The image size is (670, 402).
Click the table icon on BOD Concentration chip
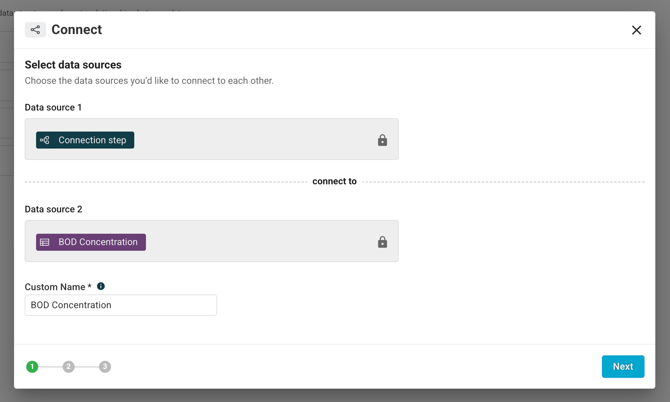pos(45,242)
